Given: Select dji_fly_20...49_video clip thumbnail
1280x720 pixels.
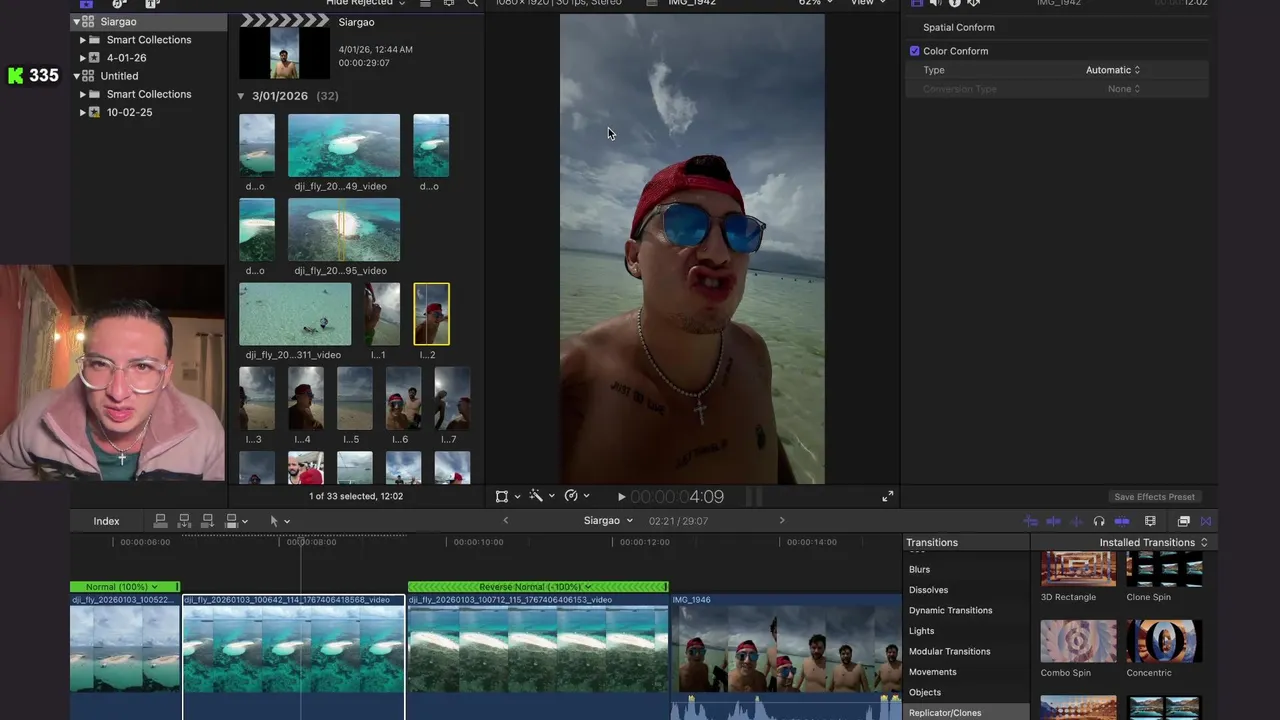Looking at the screenshot, I should [344, 146].
